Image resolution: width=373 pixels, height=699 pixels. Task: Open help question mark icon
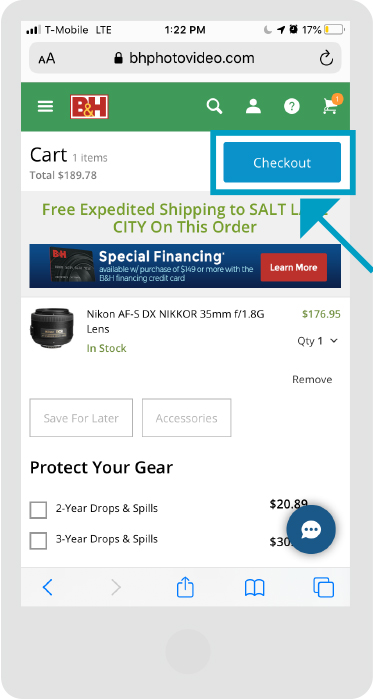292,106
